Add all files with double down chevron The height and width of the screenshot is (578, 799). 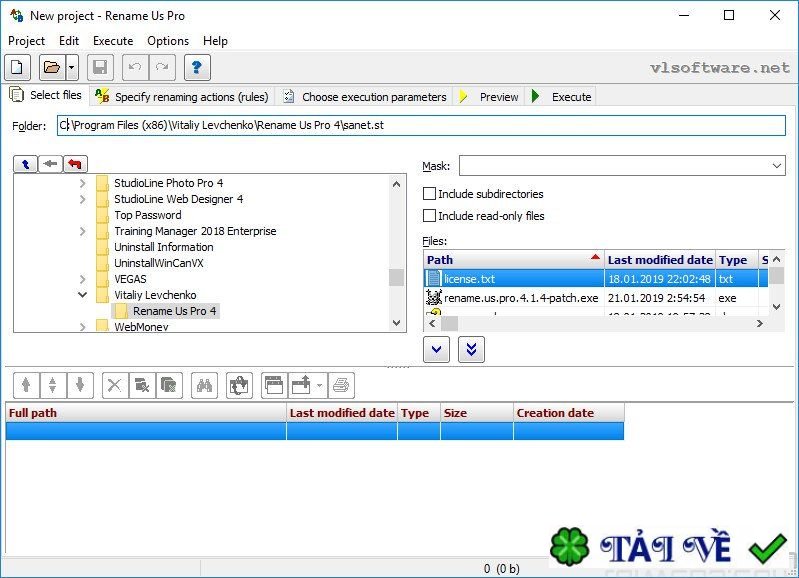(x=471, y=350)
